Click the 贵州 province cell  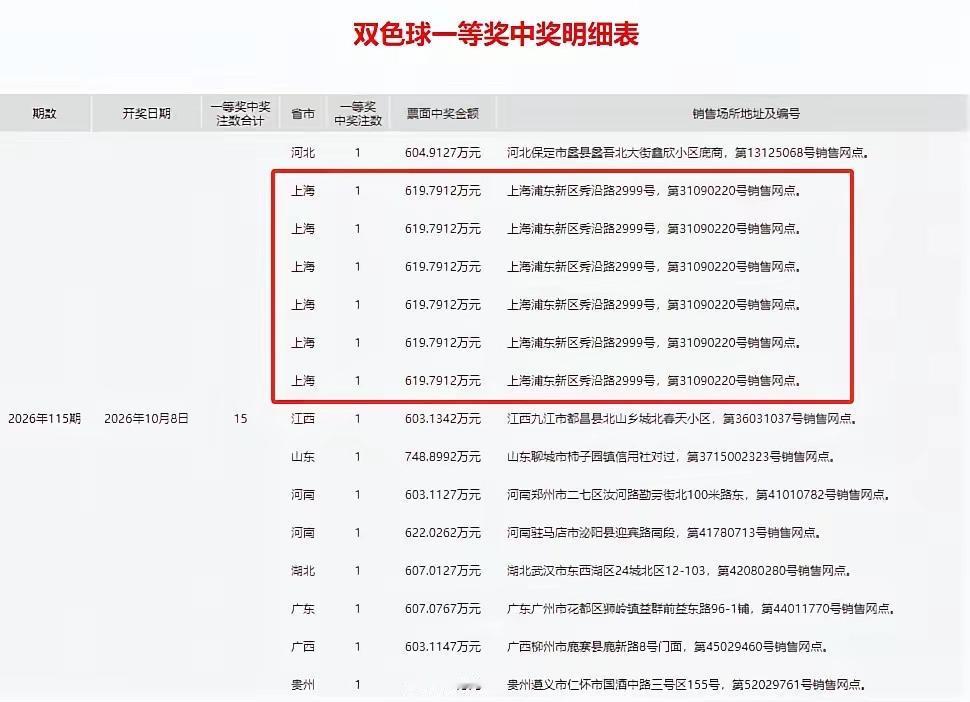click(303, 685)
